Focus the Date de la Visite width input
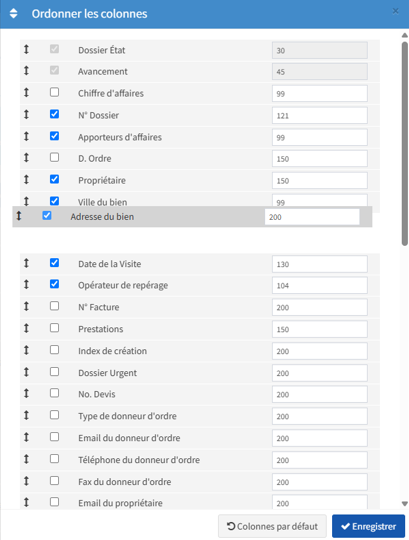The height and width of the screenshot is (540, 409). click(x=319, y=264)
